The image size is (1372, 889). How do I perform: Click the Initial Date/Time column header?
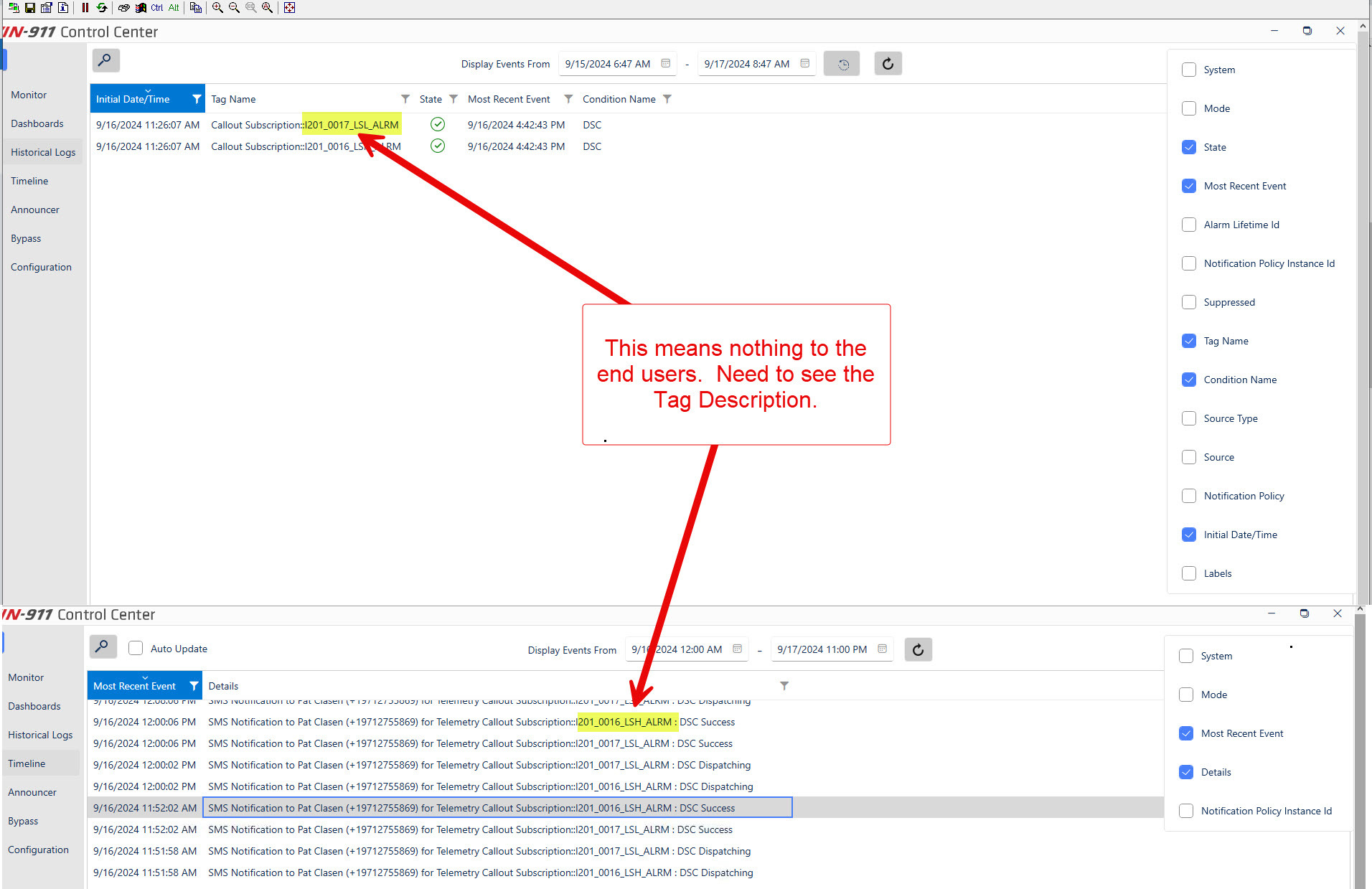point(133,99)
